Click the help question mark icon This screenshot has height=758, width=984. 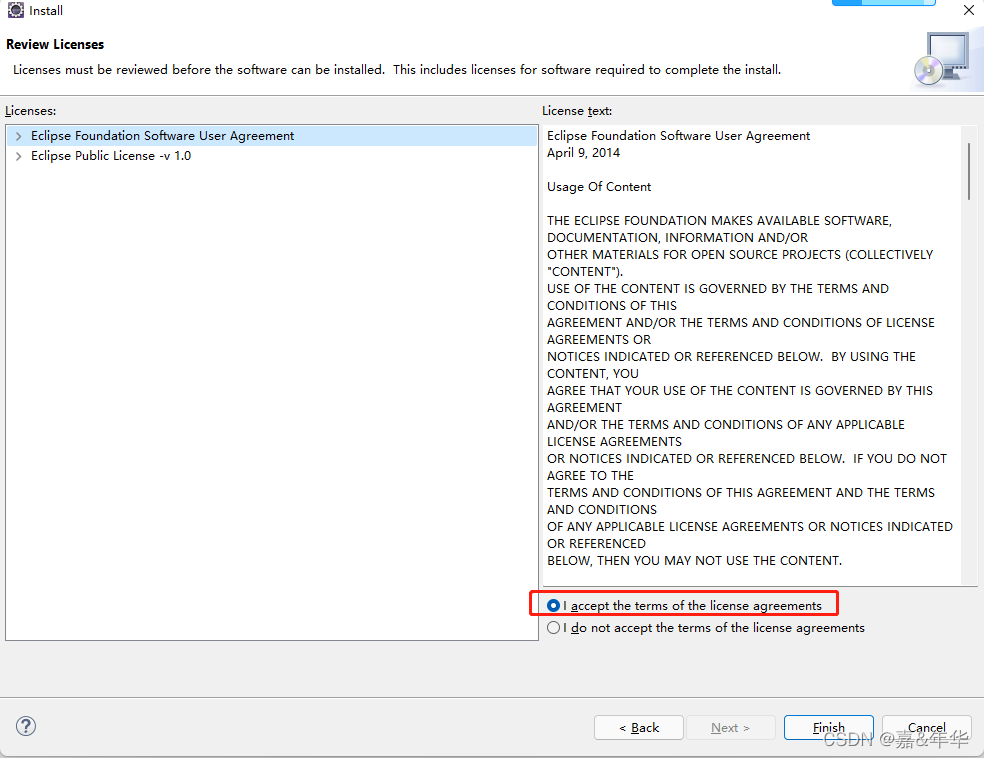[26, 726]
